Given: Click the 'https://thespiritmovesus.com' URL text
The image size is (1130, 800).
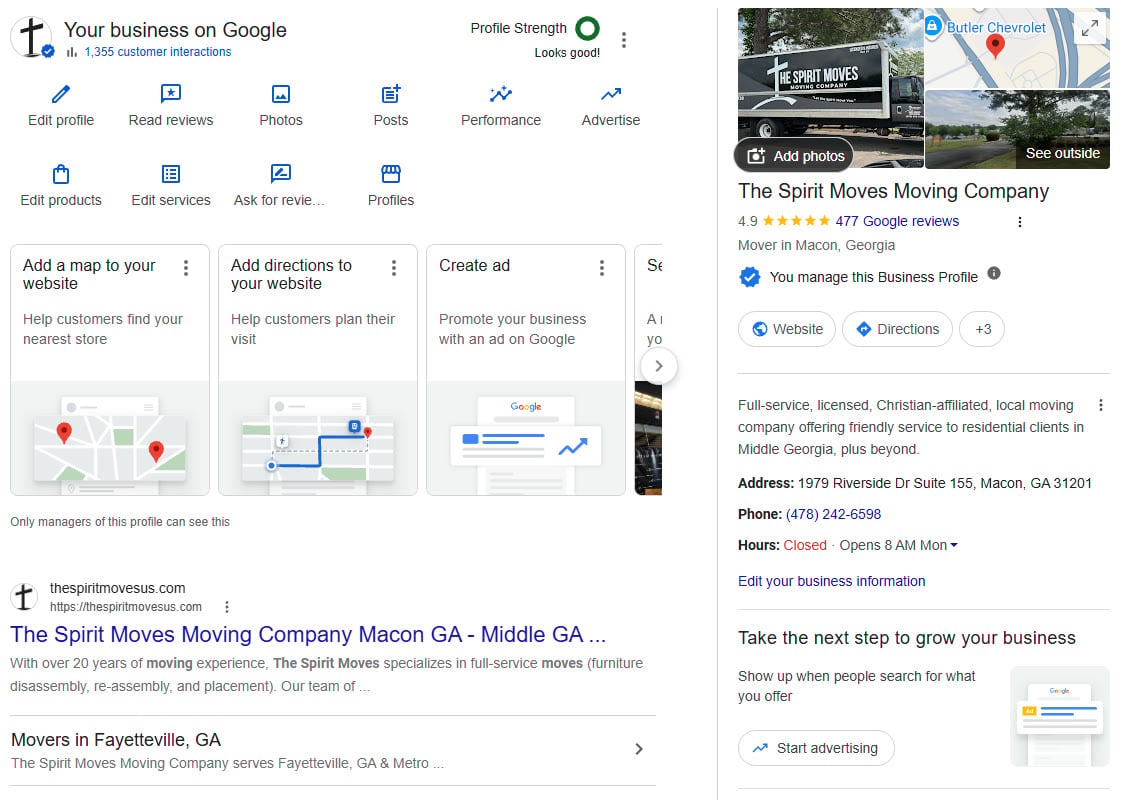Looking at the screenshot, I should click(x=125, y=607).
